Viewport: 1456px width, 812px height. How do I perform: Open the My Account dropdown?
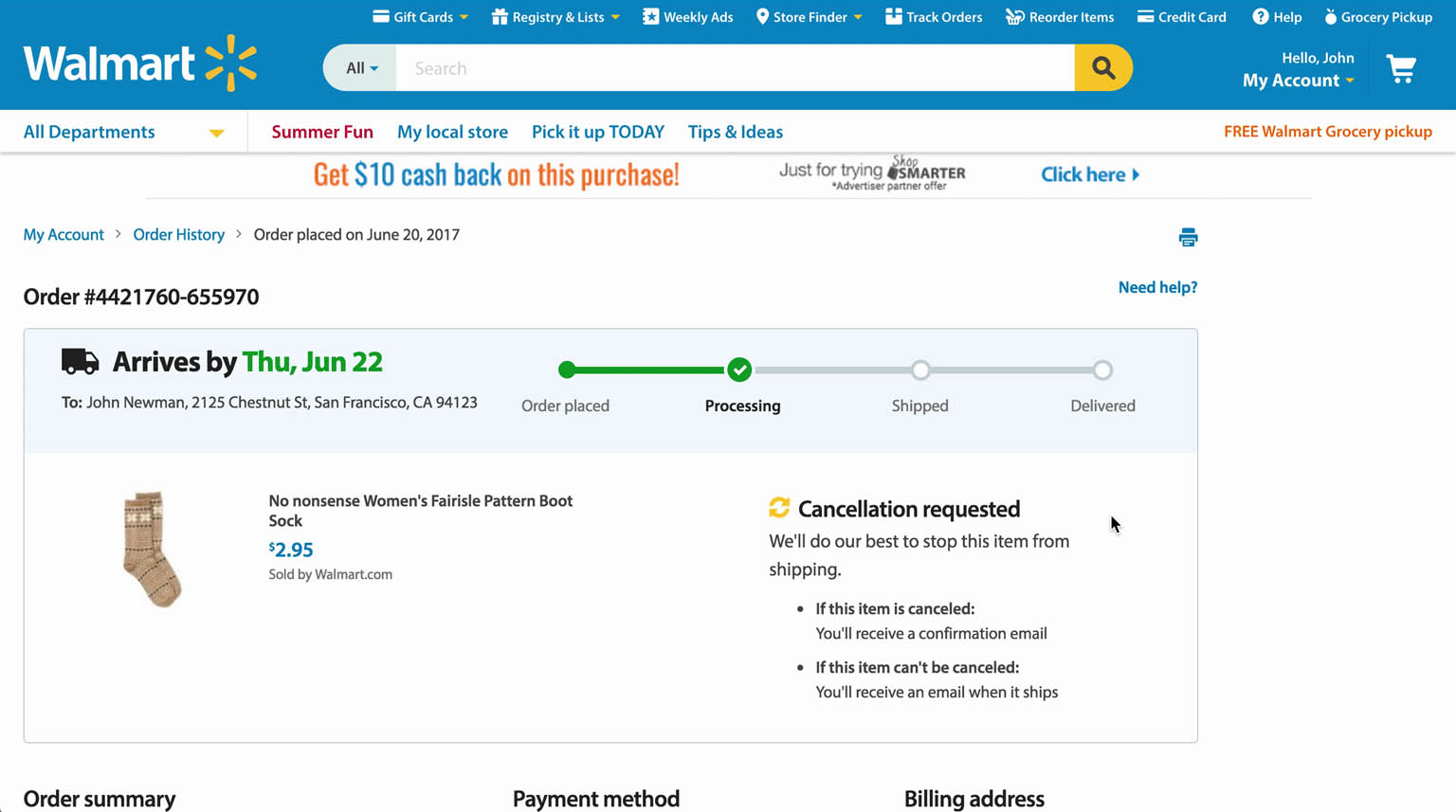pos(1298,81)
